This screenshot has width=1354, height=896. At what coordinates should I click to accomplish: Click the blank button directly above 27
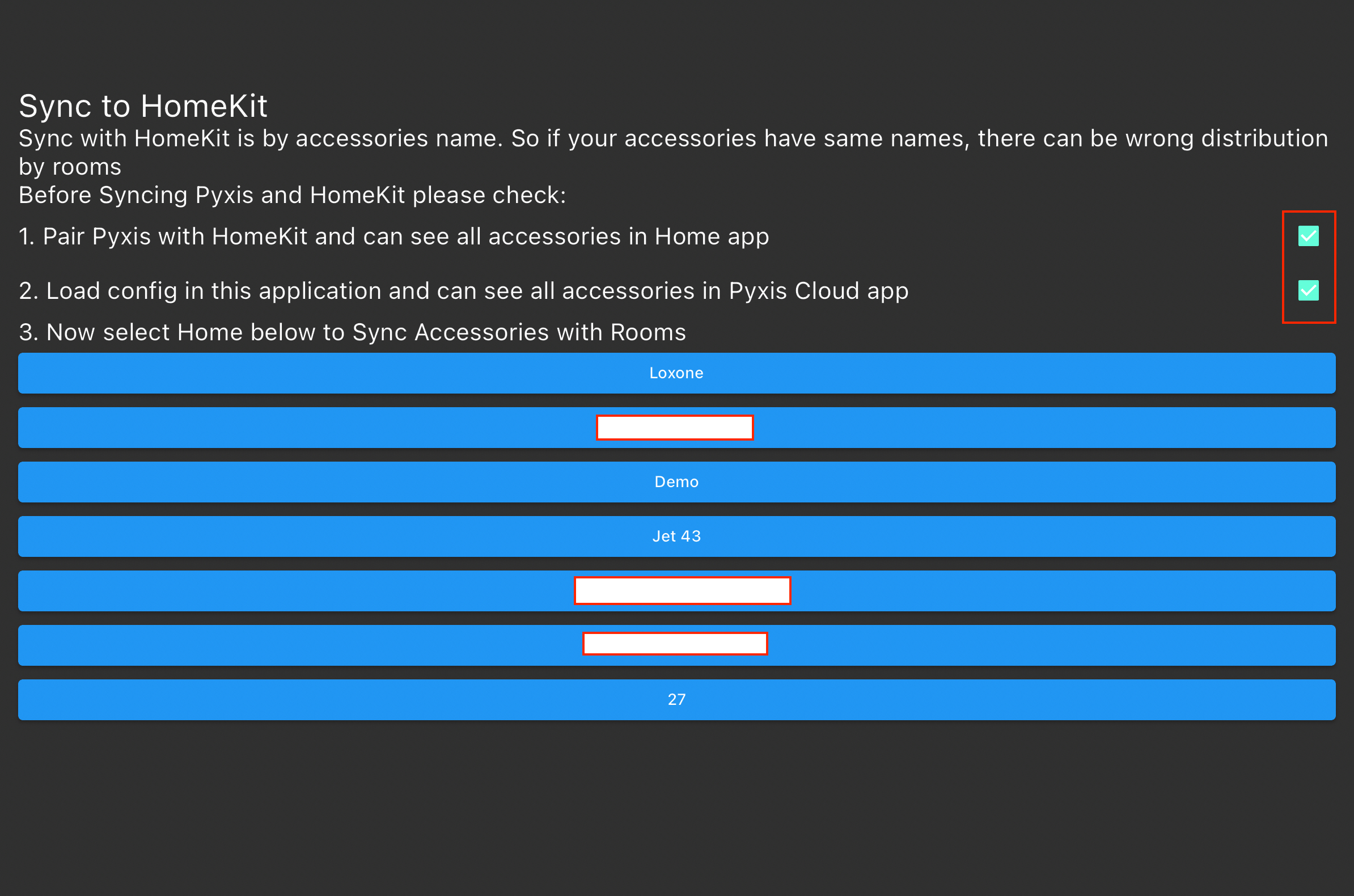(676, 645)
